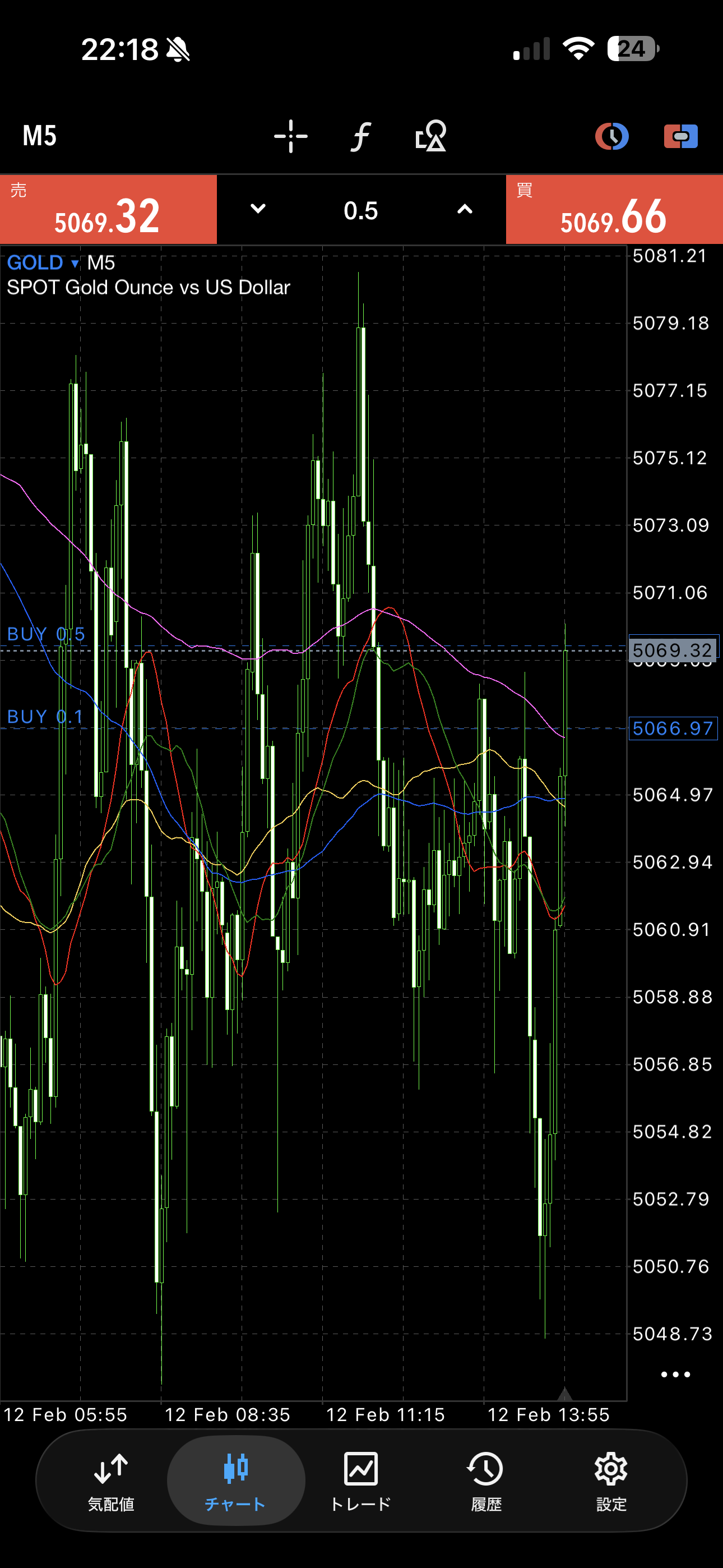Open the three-dots more menu on chart

coord(675,1375)
